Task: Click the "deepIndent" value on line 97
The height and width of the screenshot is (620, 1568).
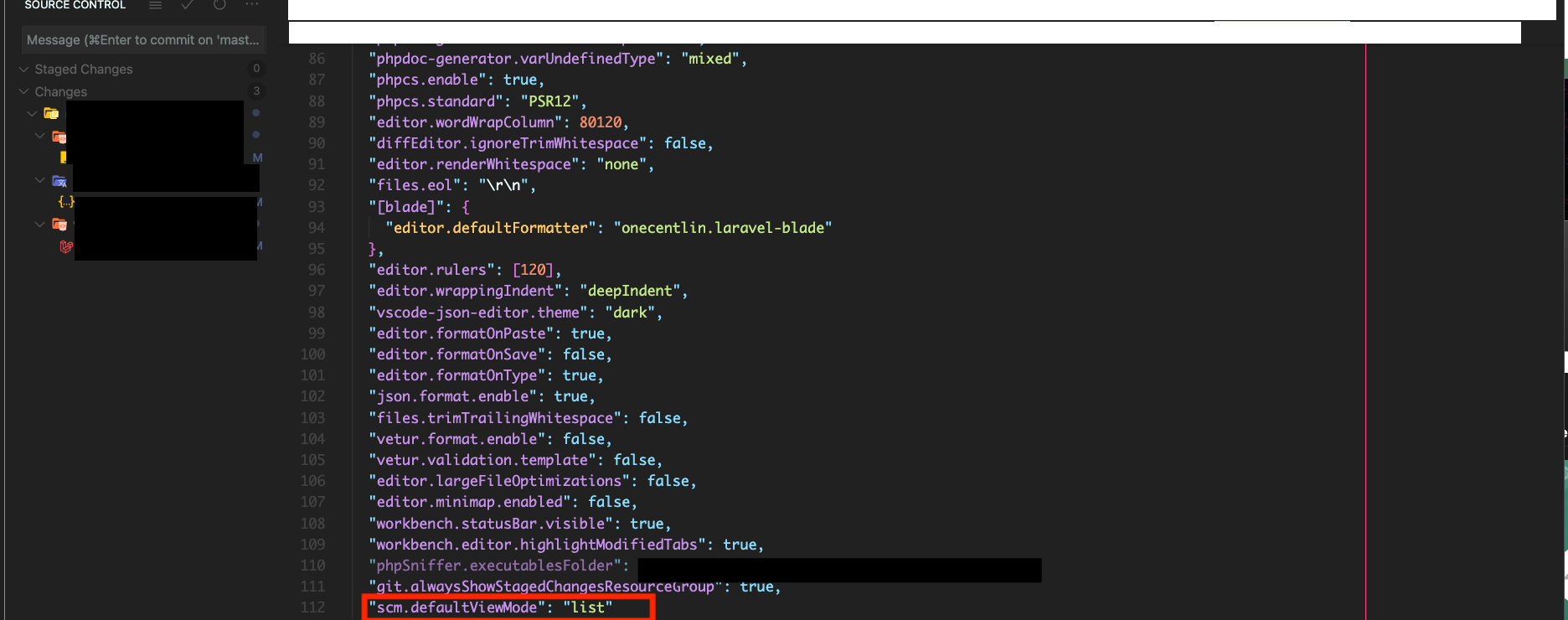Action: (630, 291)
